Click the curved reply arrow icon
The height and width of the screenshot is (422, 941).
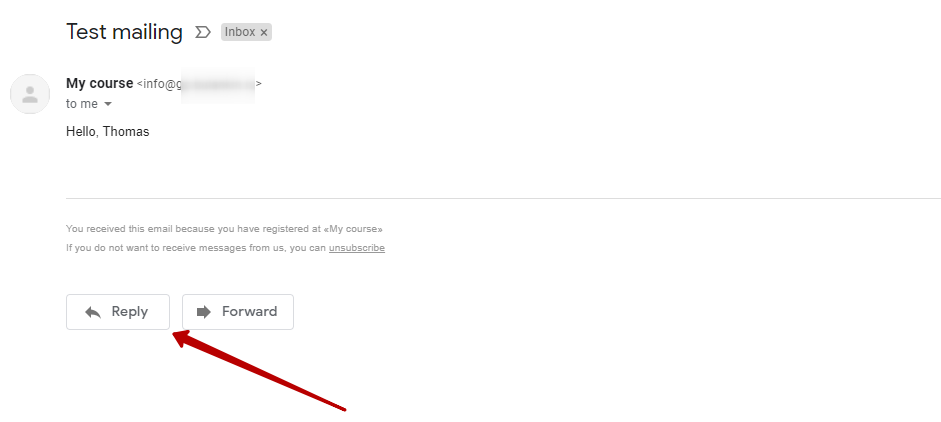tap(93, 312)
